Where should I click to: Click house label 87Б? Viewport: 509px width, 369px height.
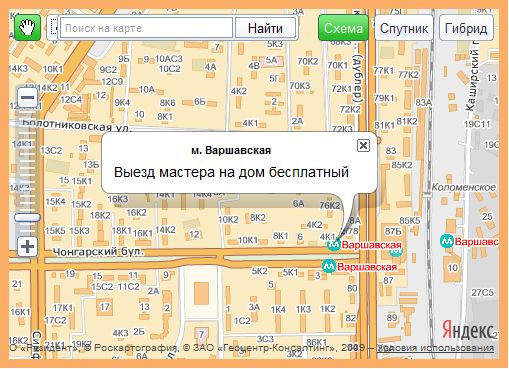(393, 231)
